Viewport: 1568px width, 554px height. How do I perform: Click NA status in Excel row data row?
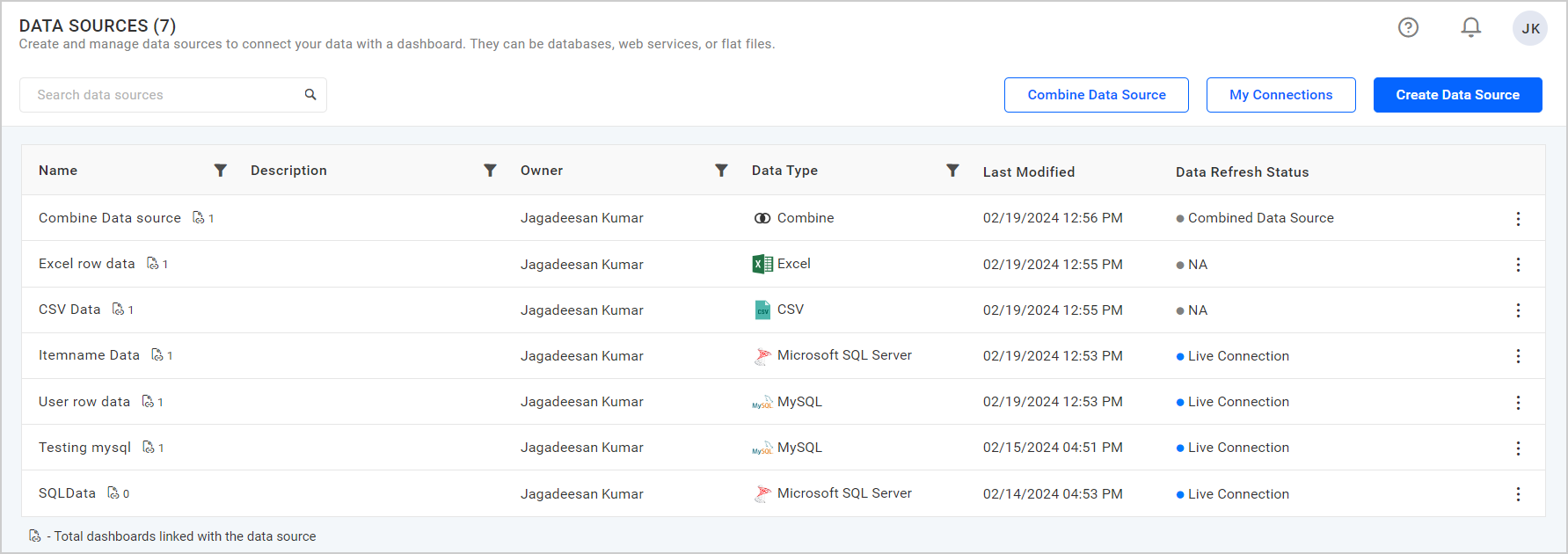(1198, 264)
